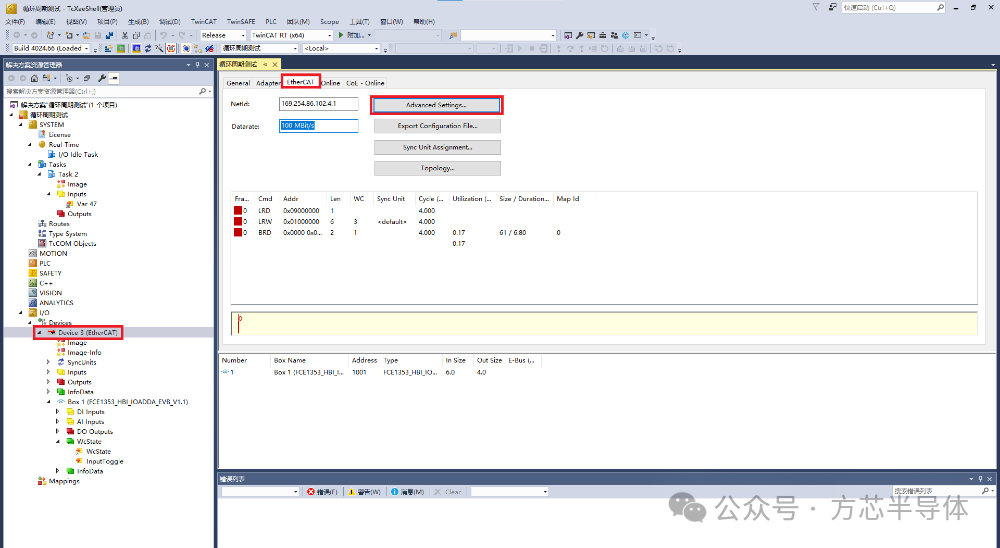Select the InputToggle variable
The image size is (1000, 548).
click(105, 461)
